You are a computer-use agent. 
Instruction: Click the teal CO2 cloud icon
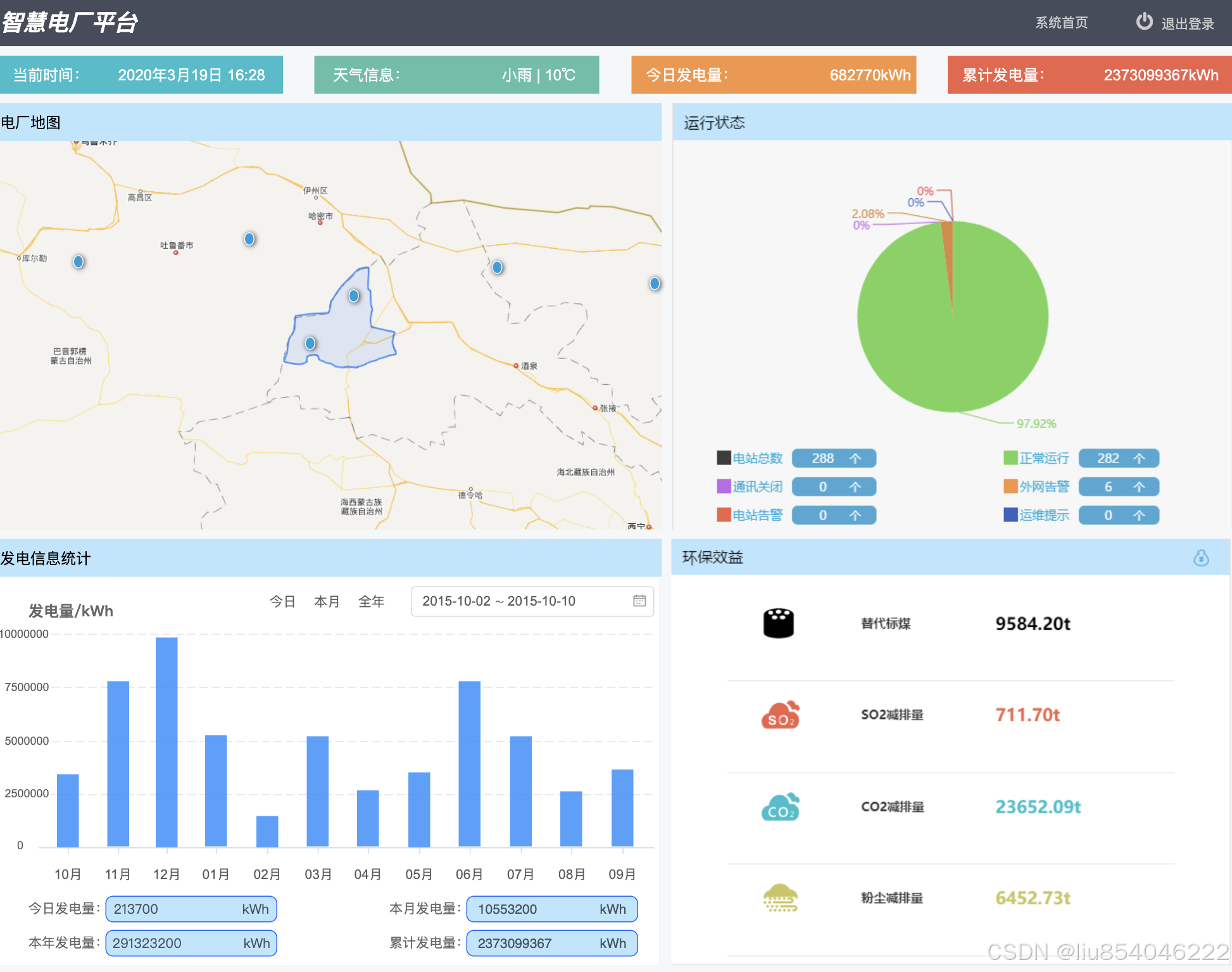point(780,807)
